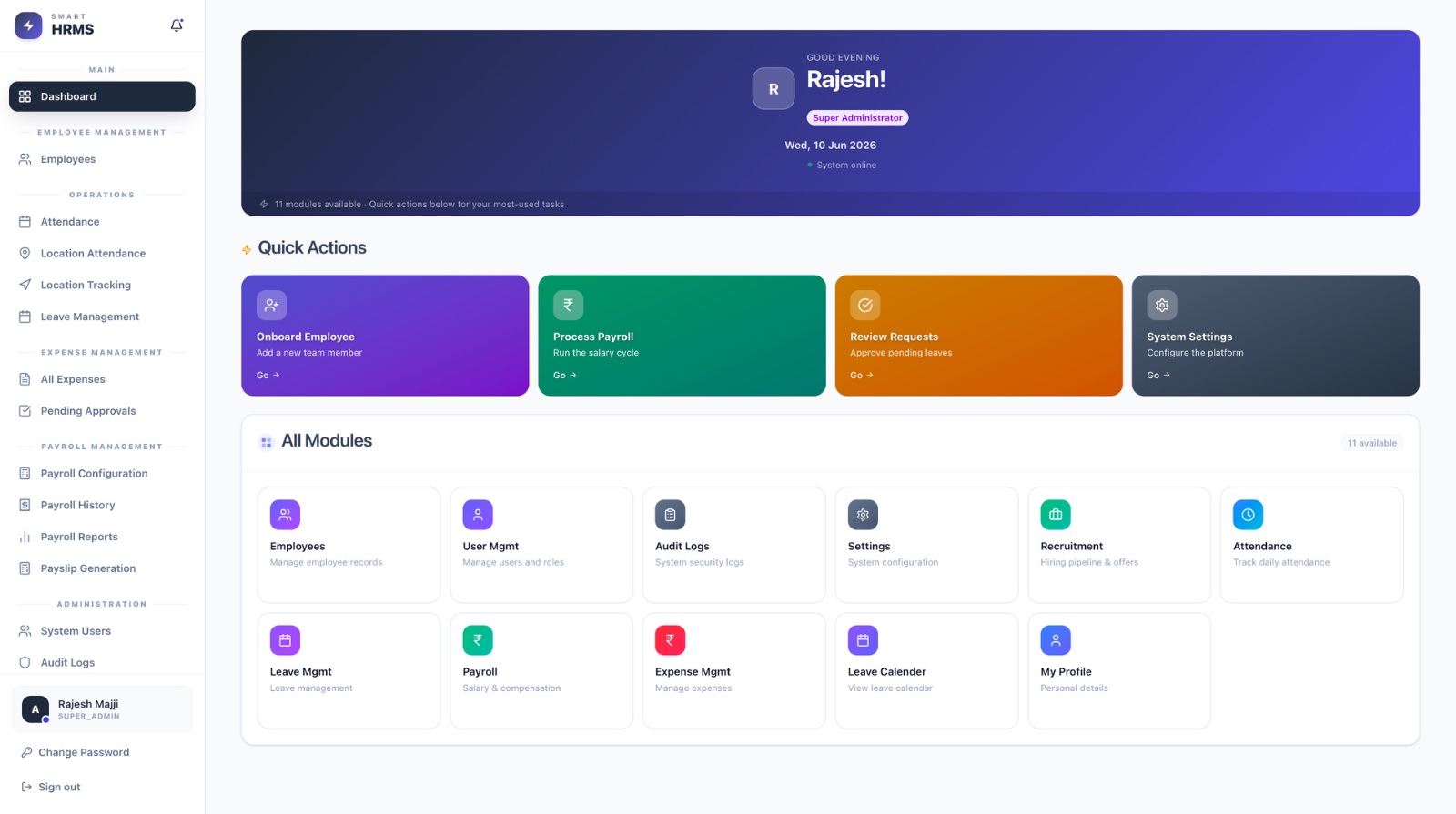Click Sign out
Screen dimensions: 1456x814
pos(59,787)
